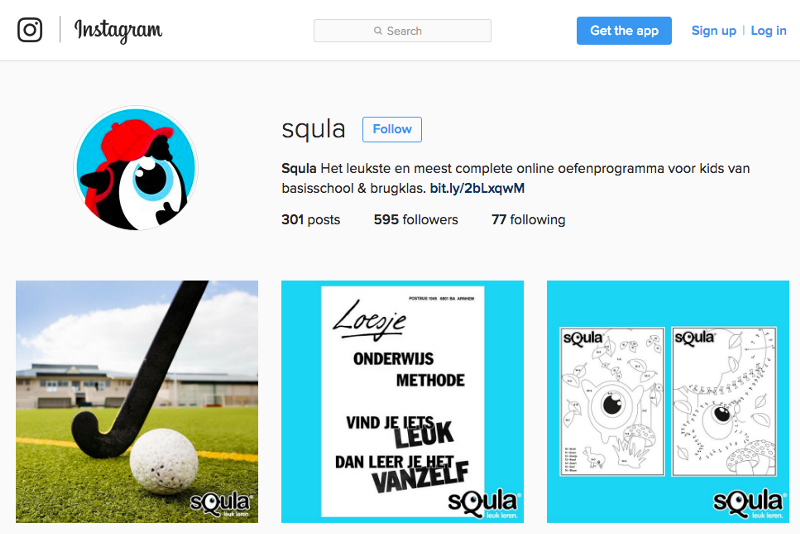
Task: Follow the squla account
Action: point(392,129)
